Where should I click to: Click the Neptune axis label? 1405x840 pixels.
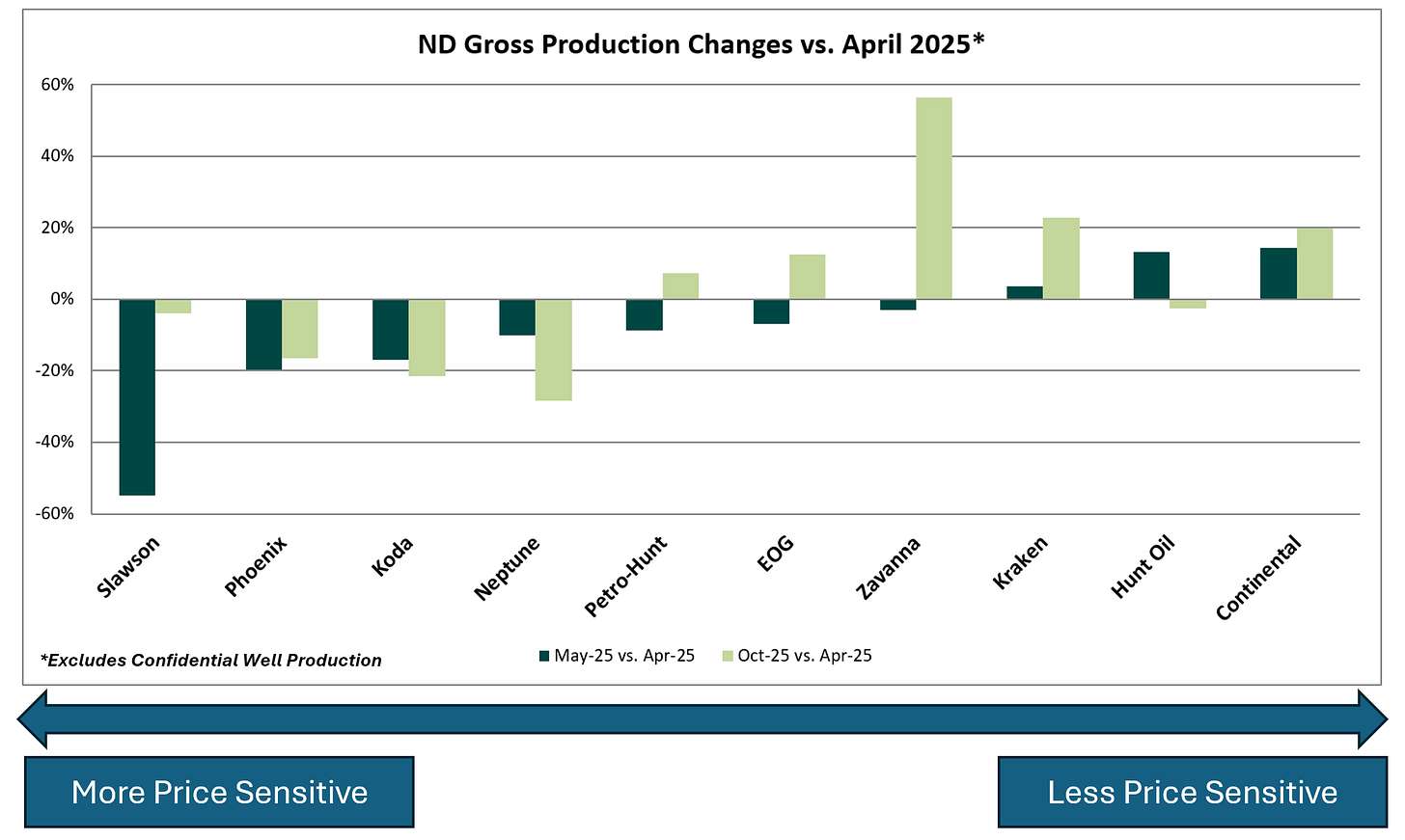tap(508, 568)
